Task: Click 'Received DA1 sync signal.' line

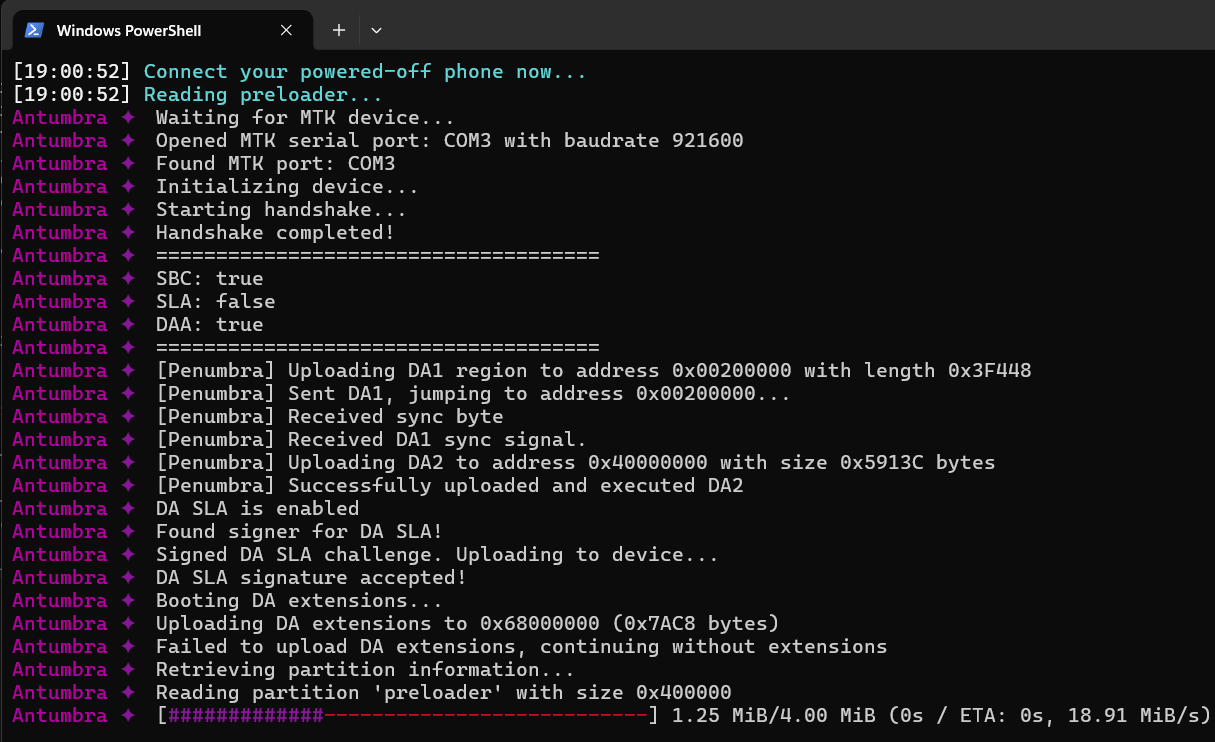Action: (371, 440)
